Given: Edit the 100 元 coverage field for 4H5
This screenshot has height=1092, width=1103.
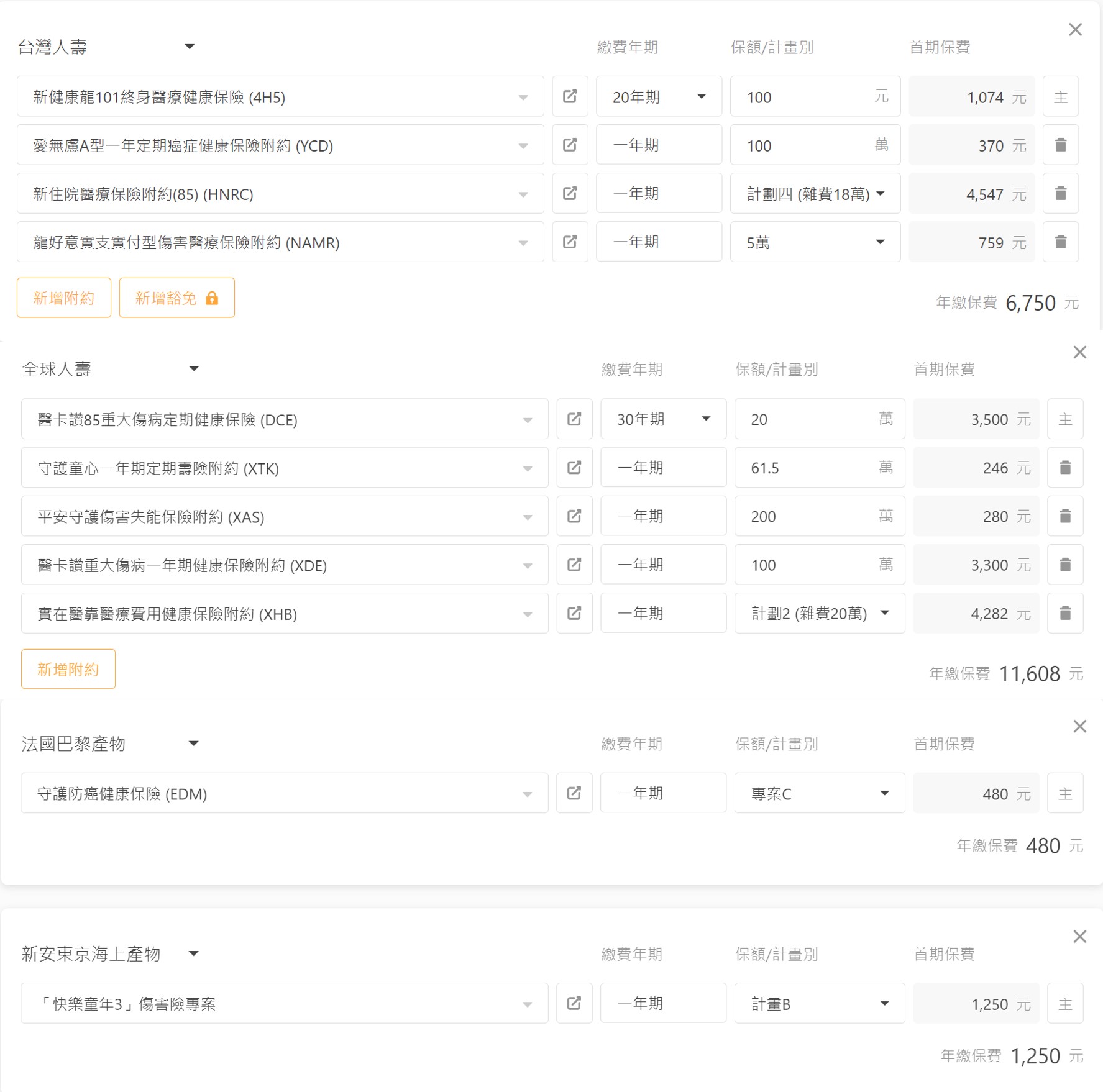Looking at the screenshot, I should [815, 96].
